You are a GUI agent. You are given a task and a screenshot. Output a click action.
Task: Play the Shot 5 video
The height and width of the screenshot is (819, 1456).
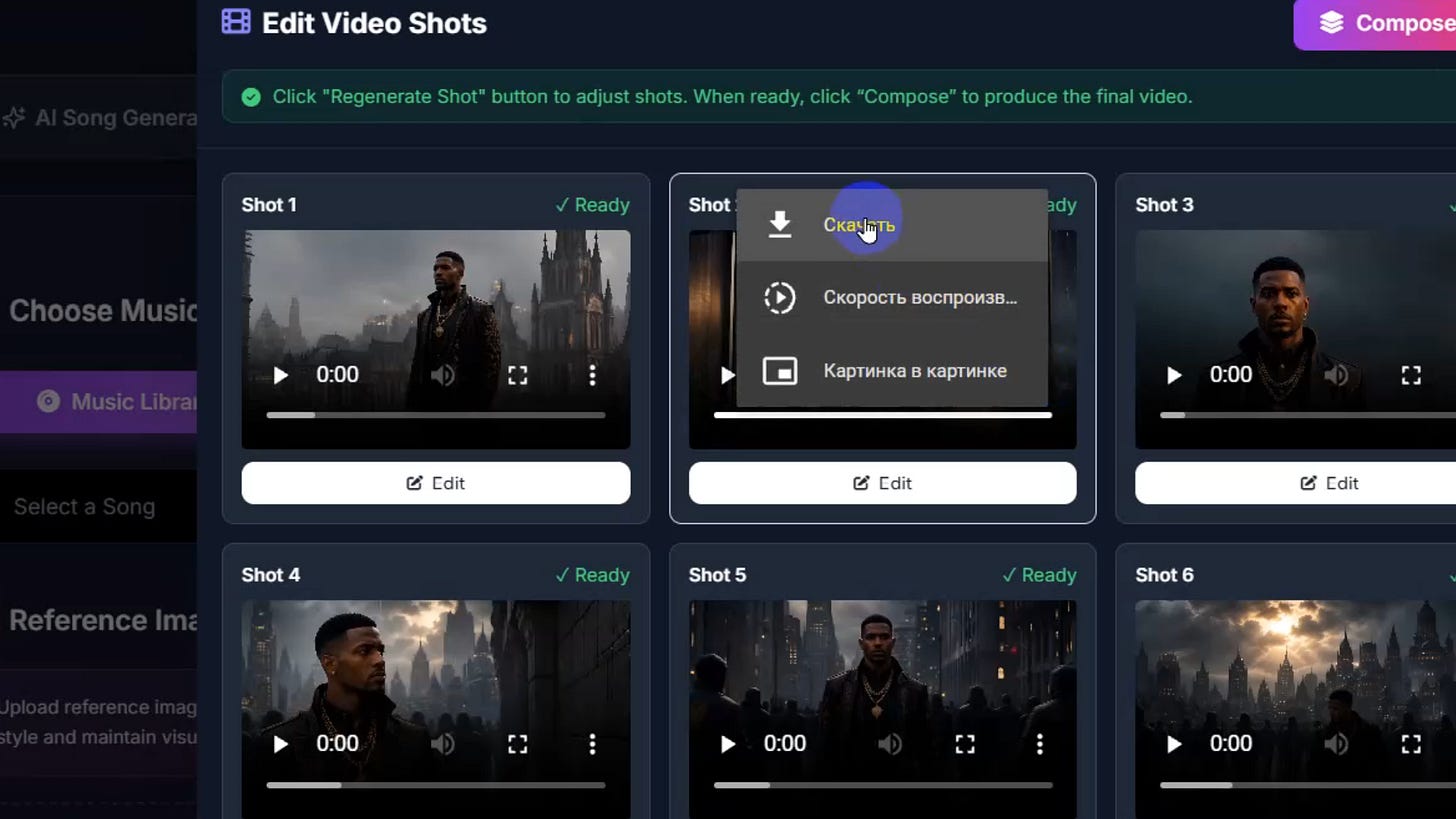point(728,744)
